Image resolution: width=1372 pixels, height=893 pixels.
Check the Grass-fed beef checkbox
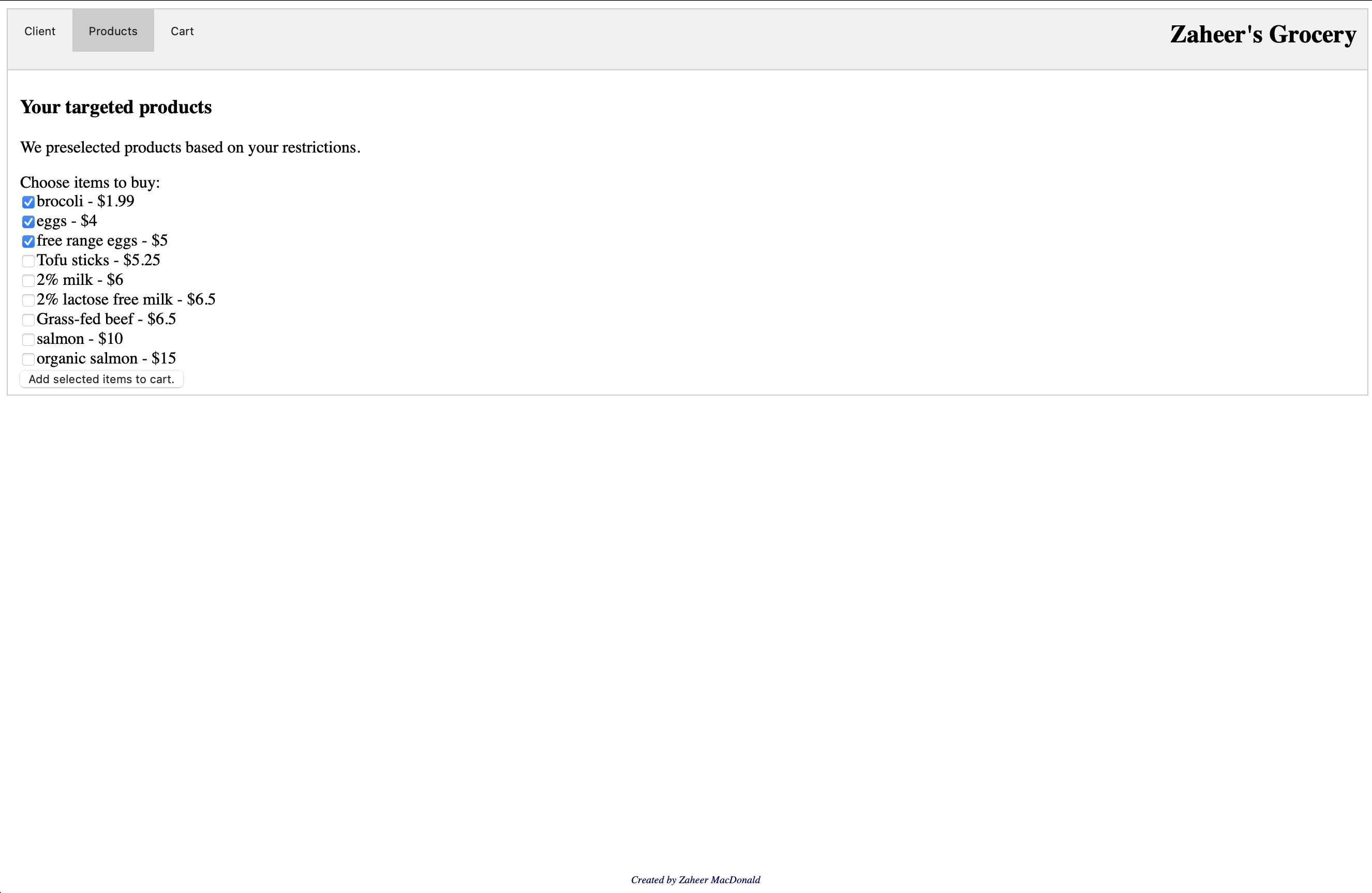27,320
